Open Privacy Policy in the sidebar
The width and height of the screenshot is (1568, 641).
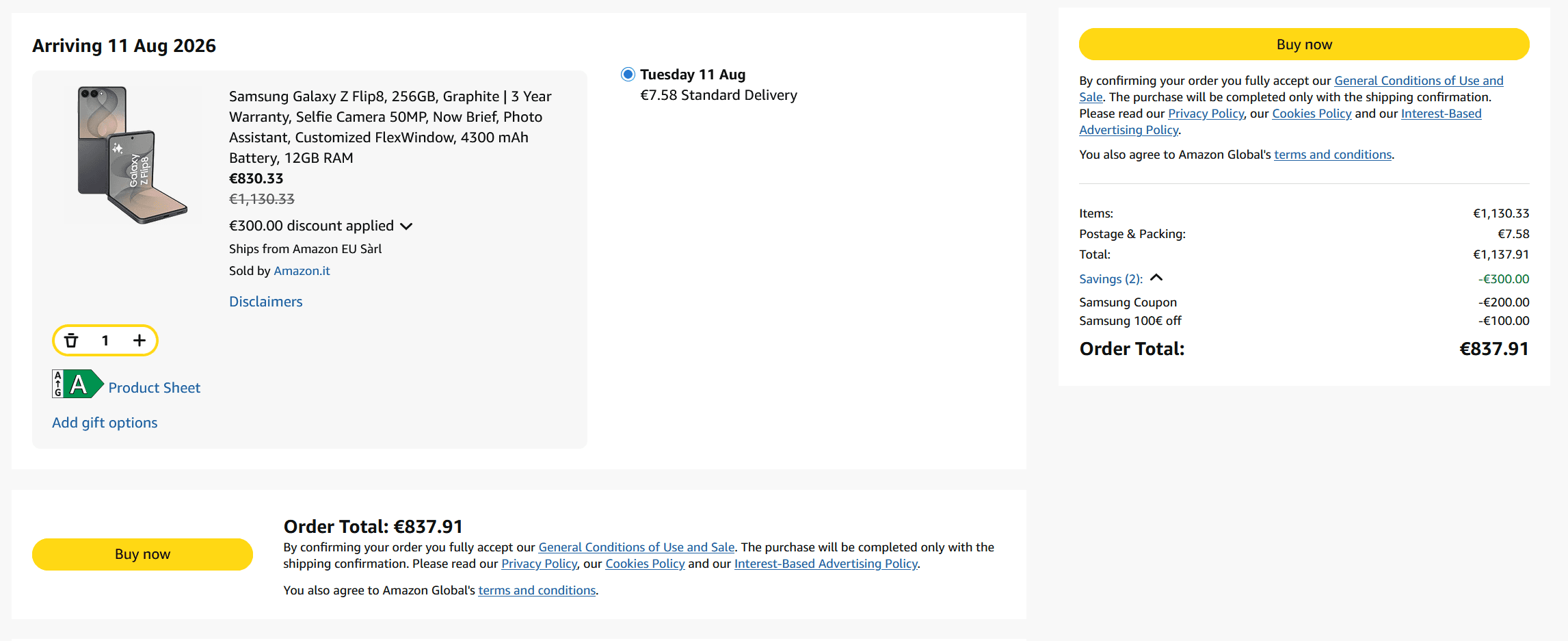1206,114
